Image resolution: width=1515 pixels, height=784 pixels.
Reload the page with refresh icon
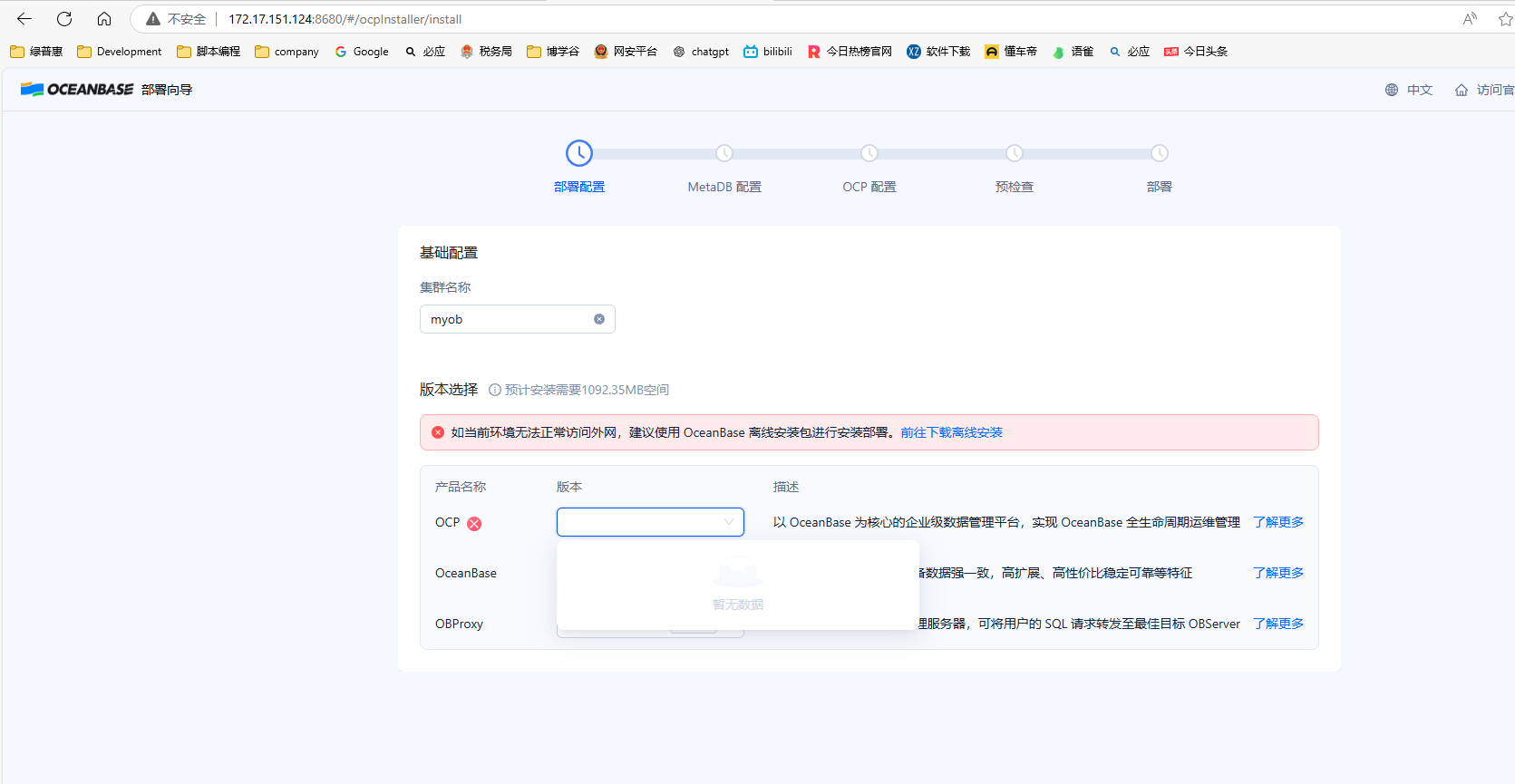click(64, 19)
